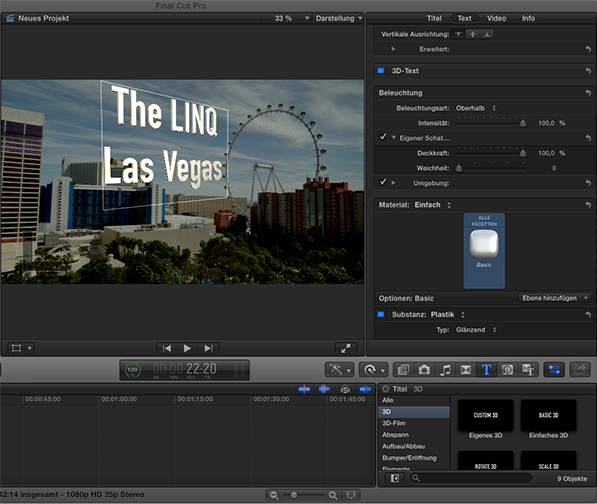Collapse the Eigener Schatten group
Viewport: 597px width, 504px height.
pyautogui.click(x=394, y=138)
